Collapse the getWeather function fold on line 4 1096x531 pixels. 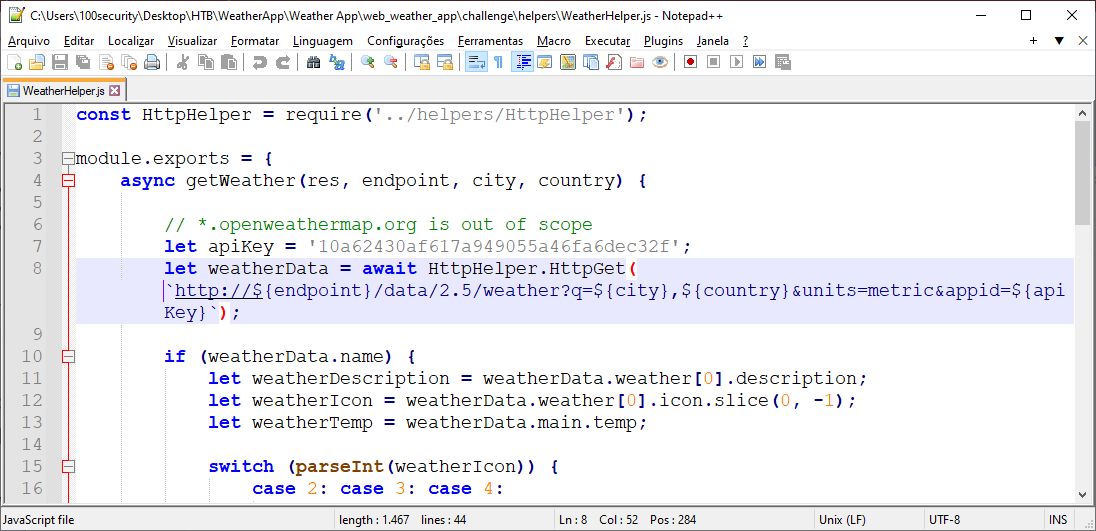[68, 181]
